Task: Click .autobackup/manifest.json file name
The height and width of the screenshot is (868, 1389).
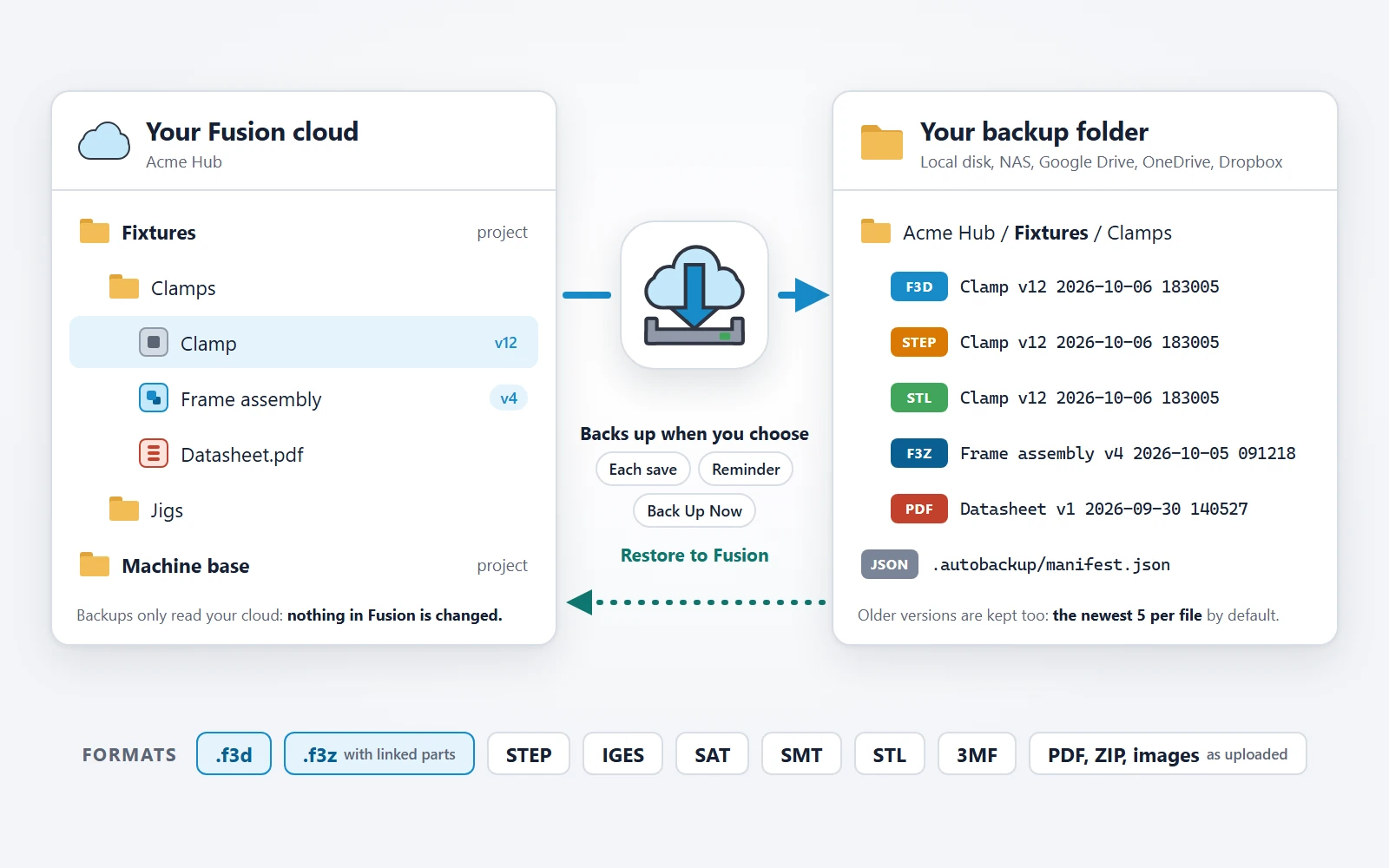Action: pos(1051,564)
